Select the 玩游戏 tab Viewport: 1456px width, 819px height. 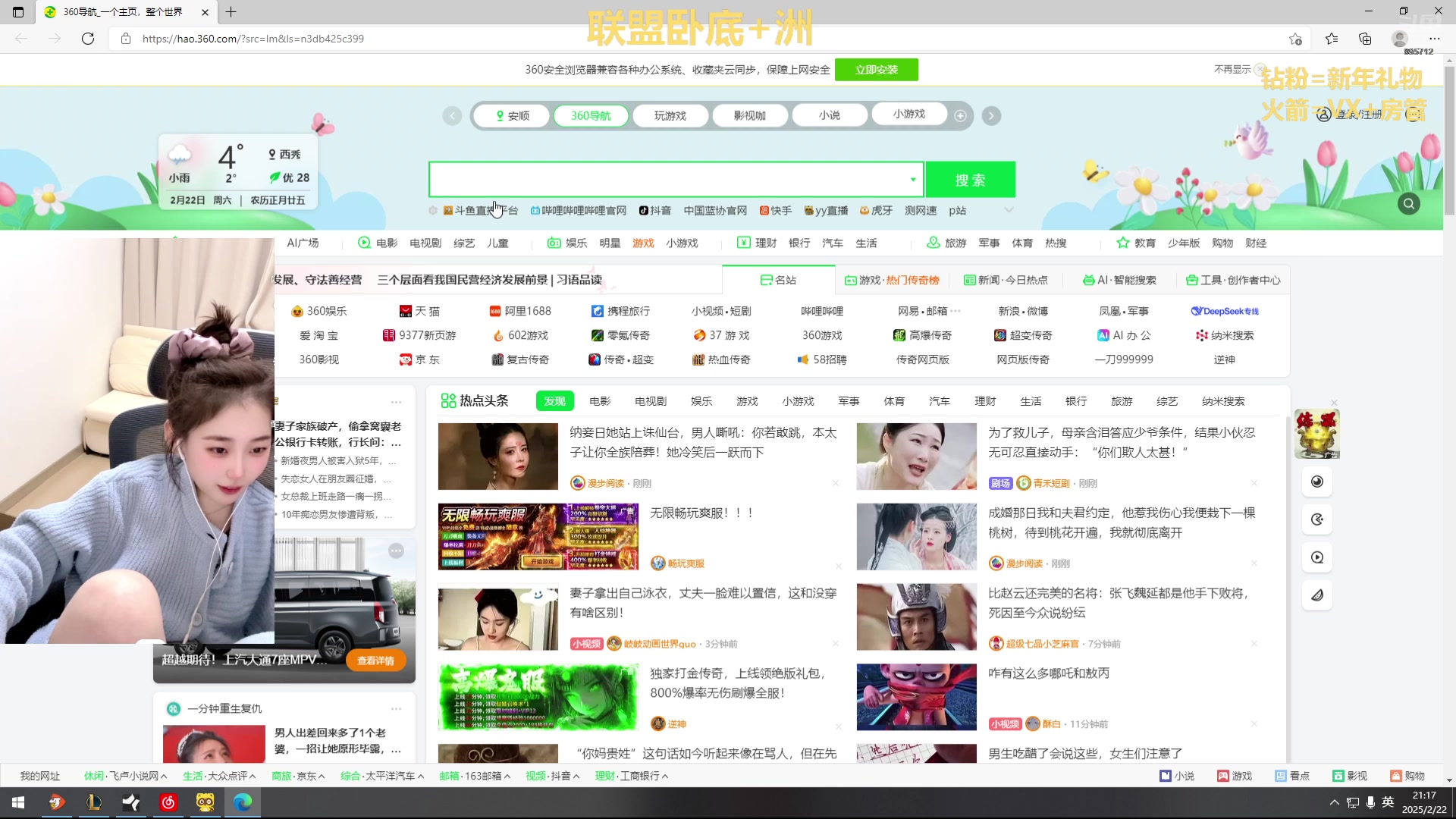(670, 116)
